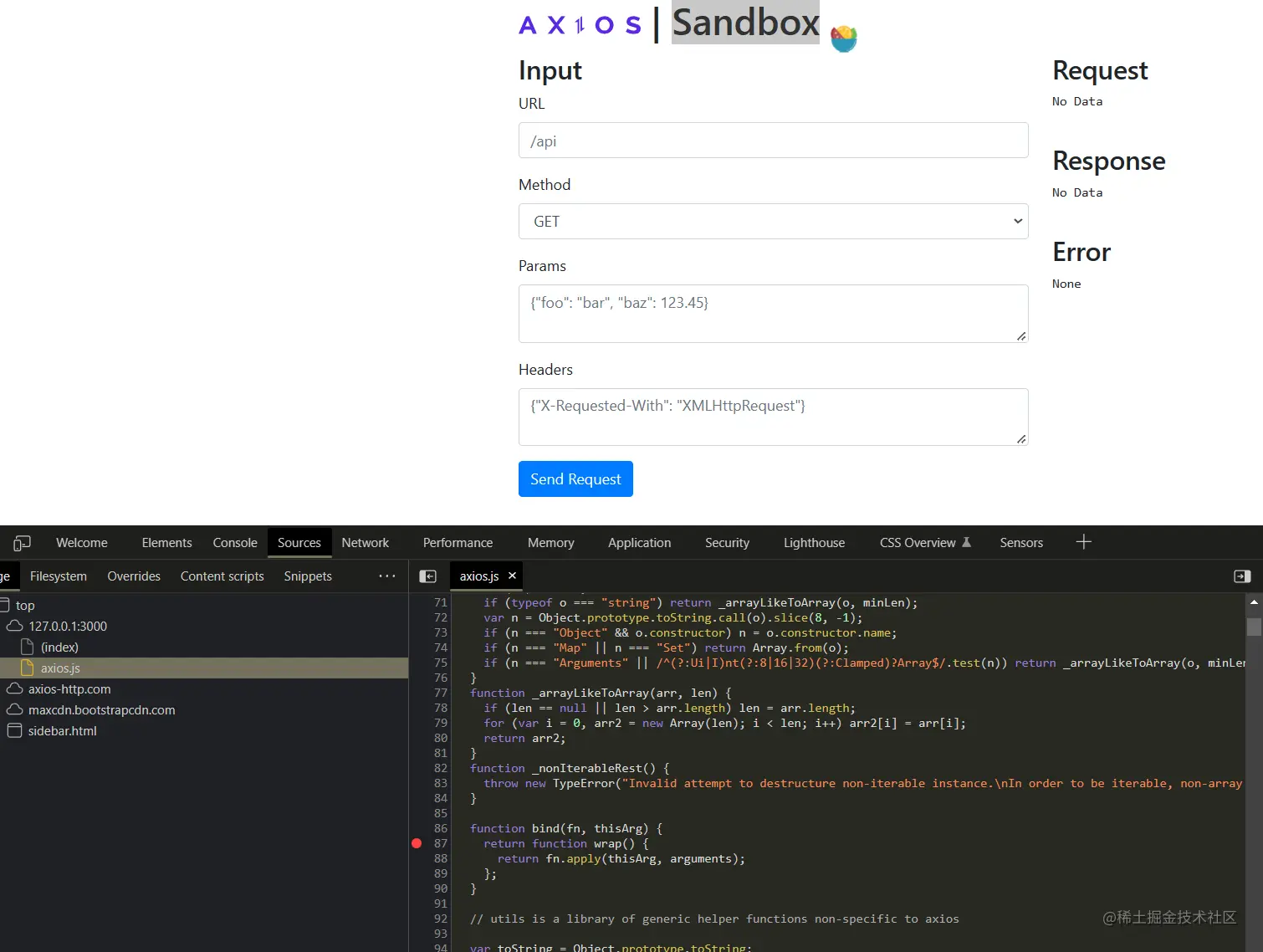The image size is (1263, 952).
Task: Switch to the Performance tab
Action: 458,542
